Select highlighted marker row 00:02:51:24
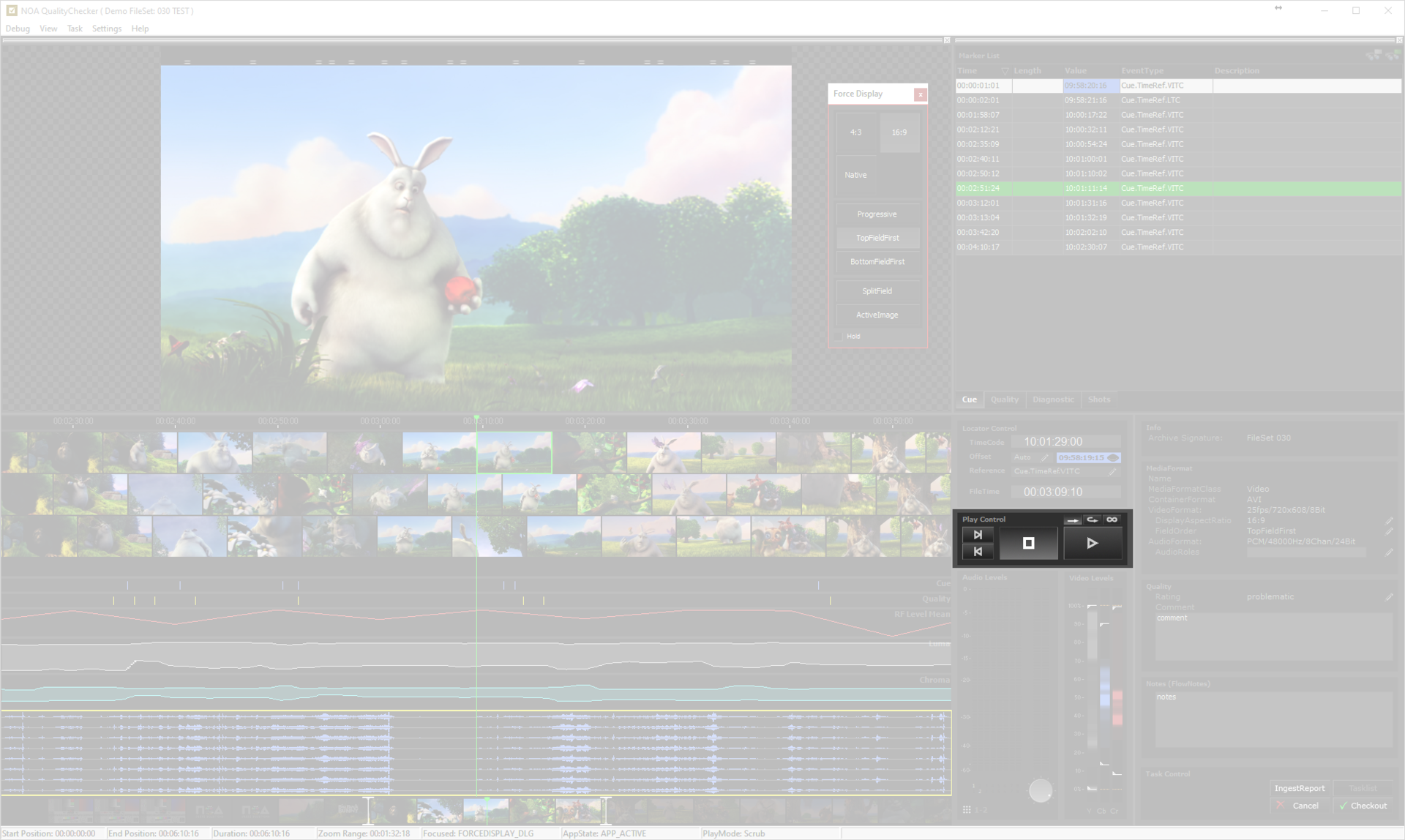The height and width of the screenshot is (840, 1405). [x=1179, y=188]
